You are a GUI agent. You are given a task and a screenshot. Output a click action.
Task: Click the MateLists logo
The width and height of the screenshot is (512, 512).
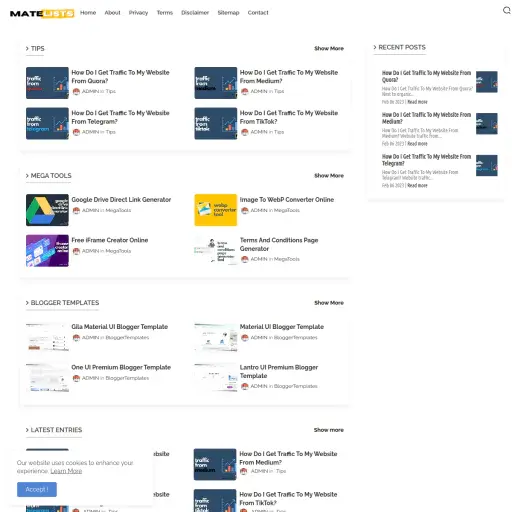tap(42, 13)
